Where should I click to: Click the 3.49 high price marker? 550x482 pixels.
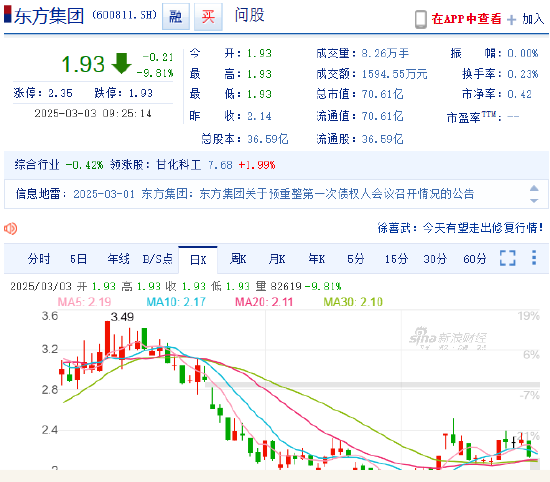pos(122,317)
